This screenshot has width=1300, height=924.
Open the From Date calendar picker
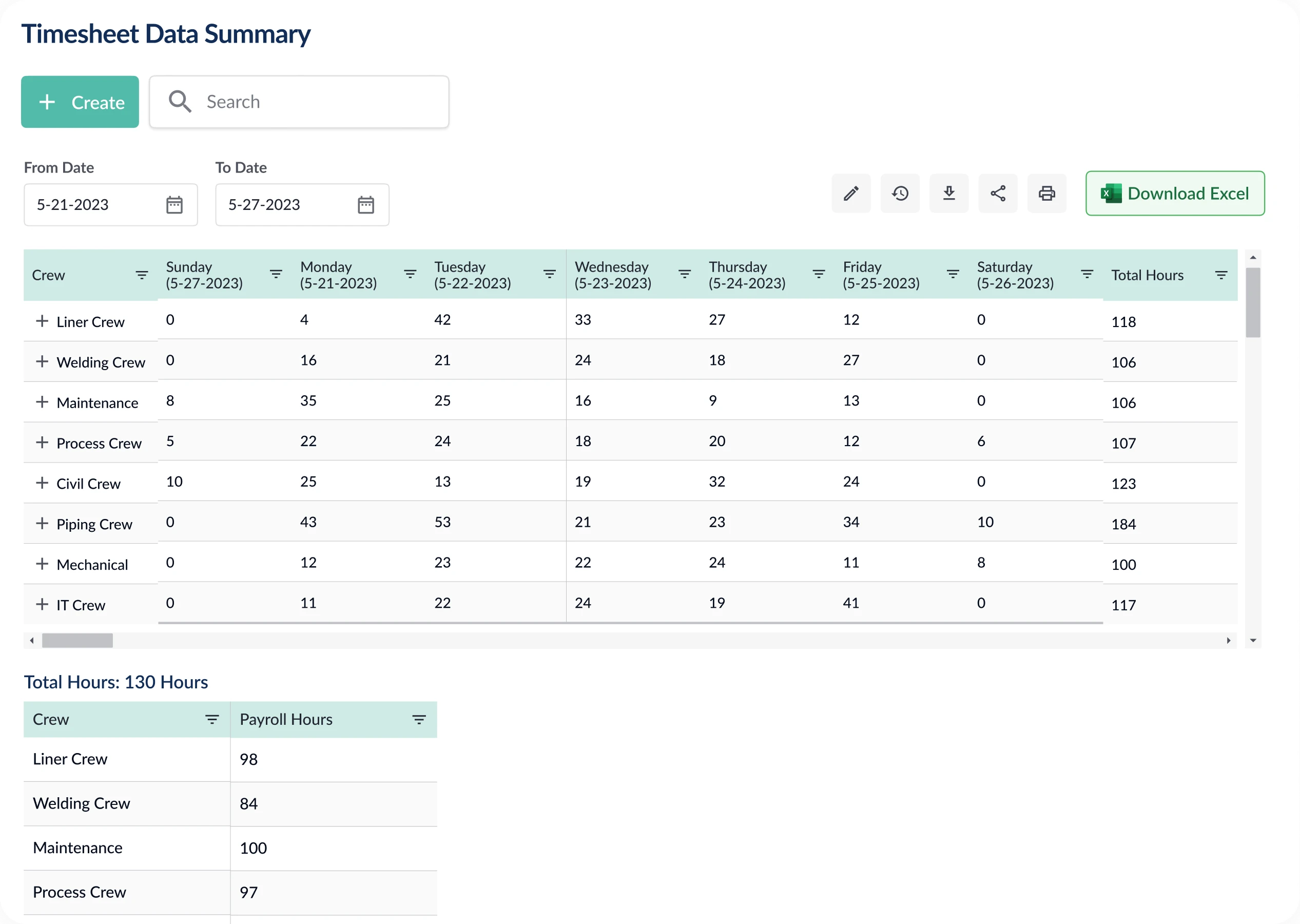point(174,204)
